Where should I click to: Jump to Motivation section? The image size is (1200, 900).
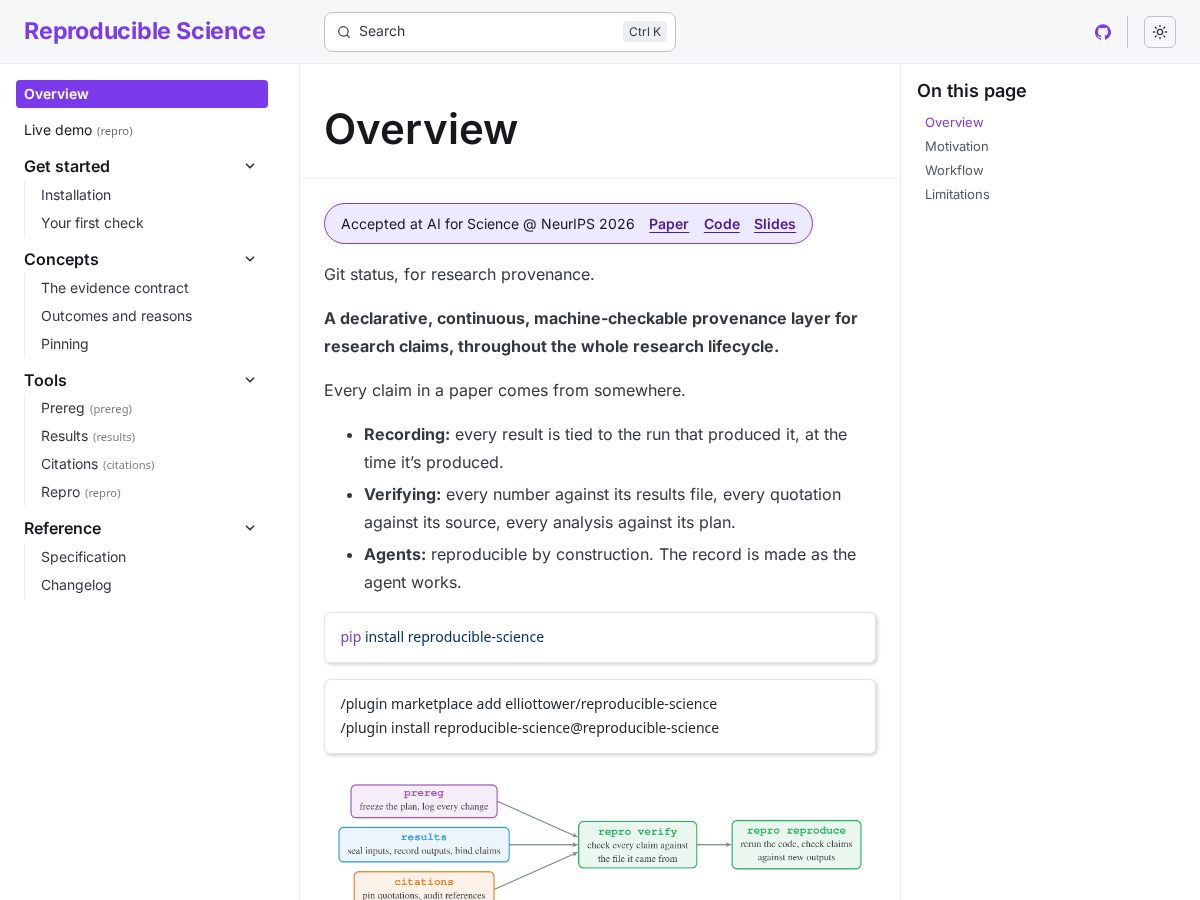(957, 146)
